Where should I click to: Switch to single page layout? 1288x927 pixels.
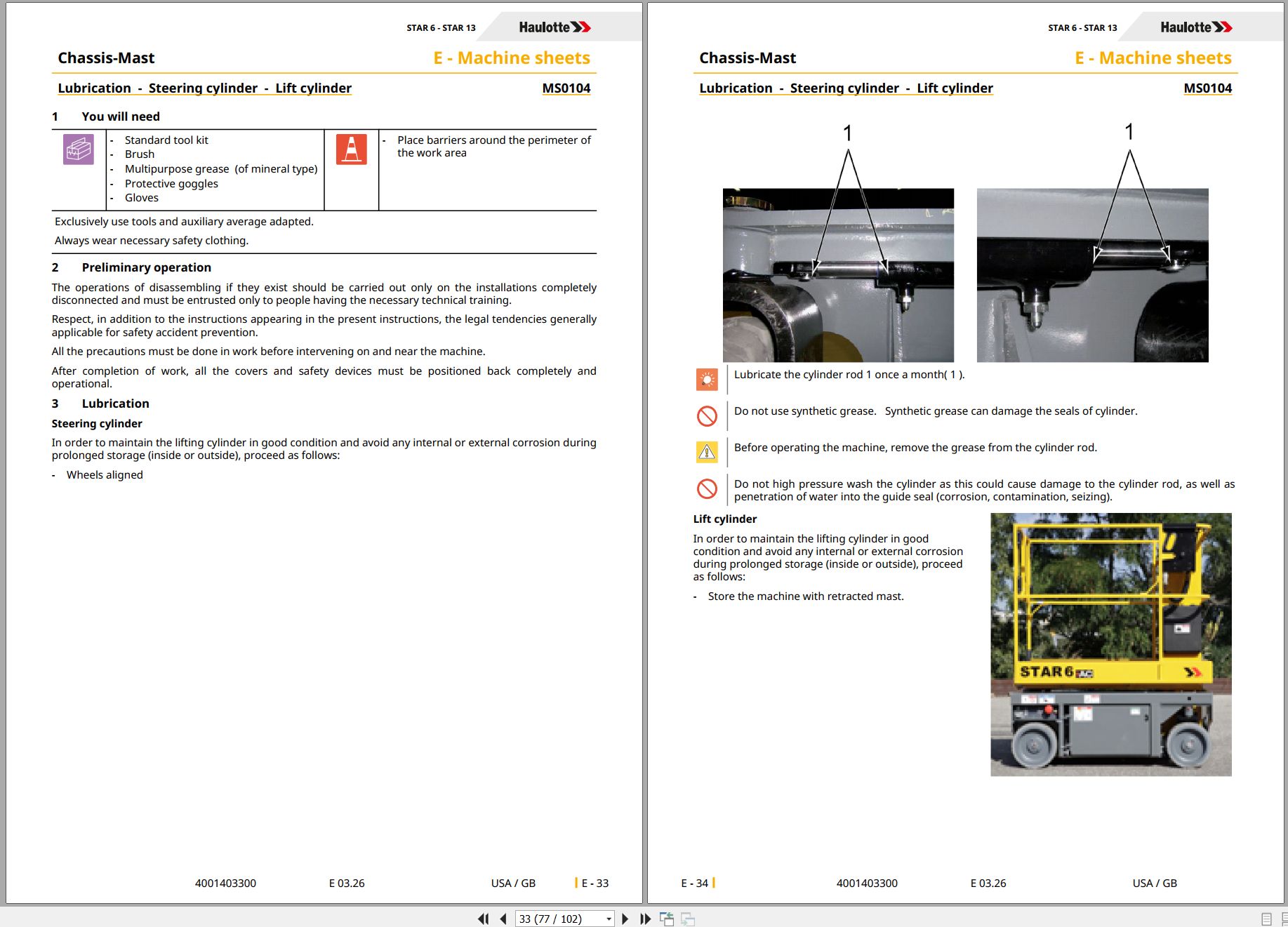click(1266, 919)
